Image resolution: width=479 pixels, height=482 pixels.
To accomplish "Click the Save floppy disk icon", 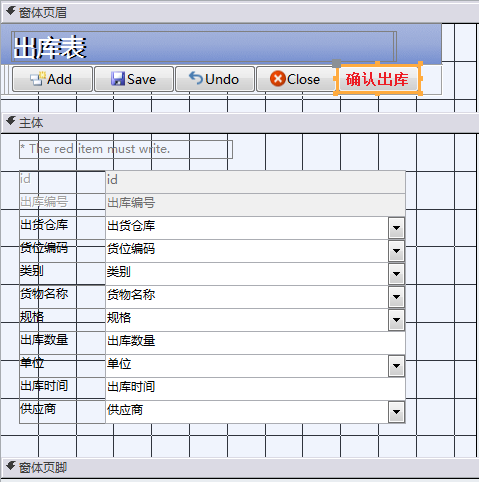I will [118, 79].
